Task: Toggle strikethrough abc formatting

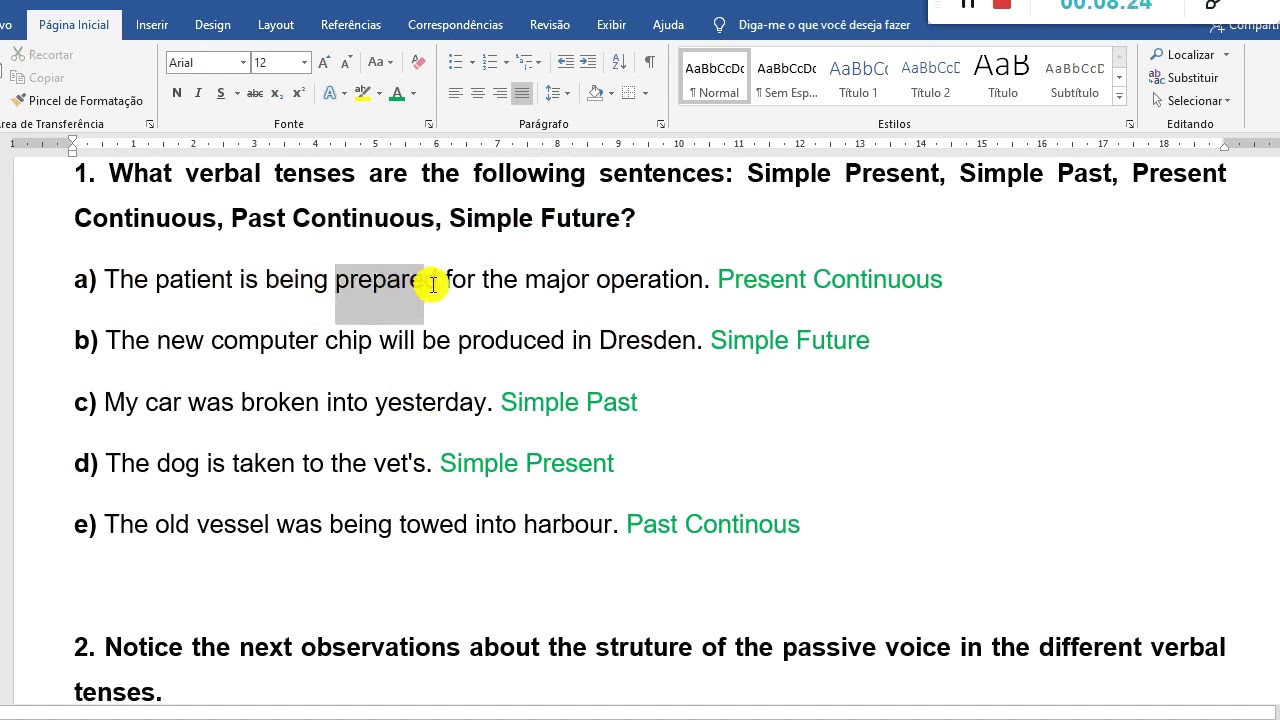Action: (255, 94)
